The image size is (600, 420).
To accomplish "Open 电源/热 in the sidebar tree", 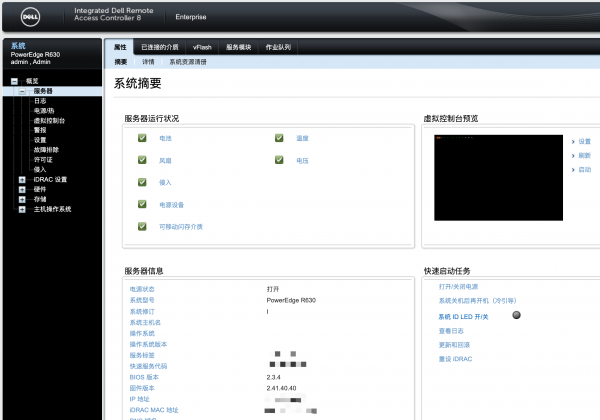I will coord(44,111).
